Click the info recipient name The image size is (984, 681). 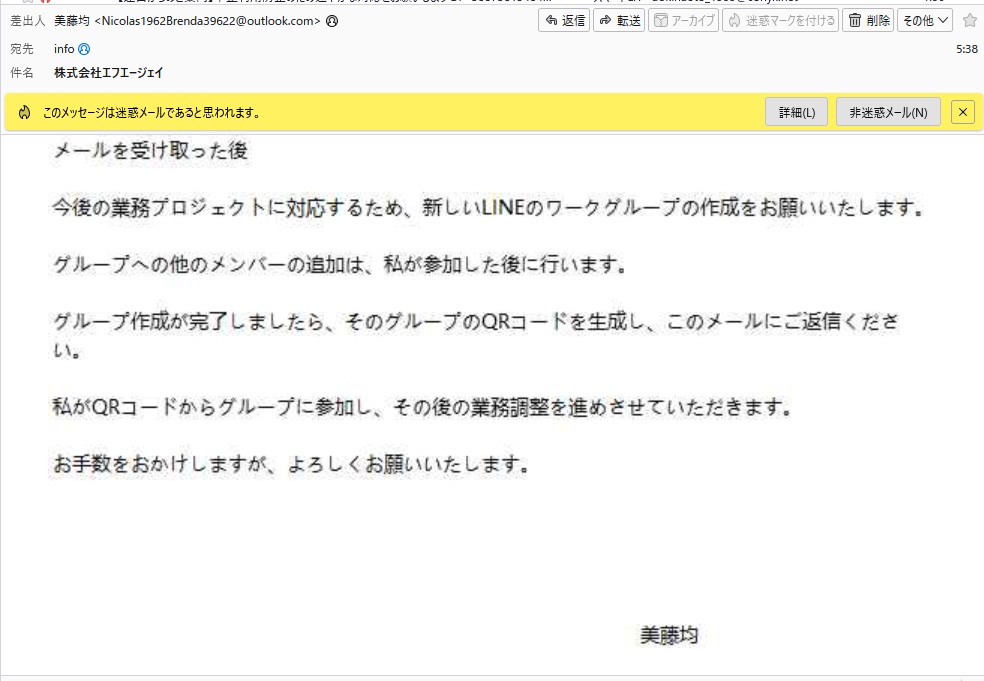[63, 48]
